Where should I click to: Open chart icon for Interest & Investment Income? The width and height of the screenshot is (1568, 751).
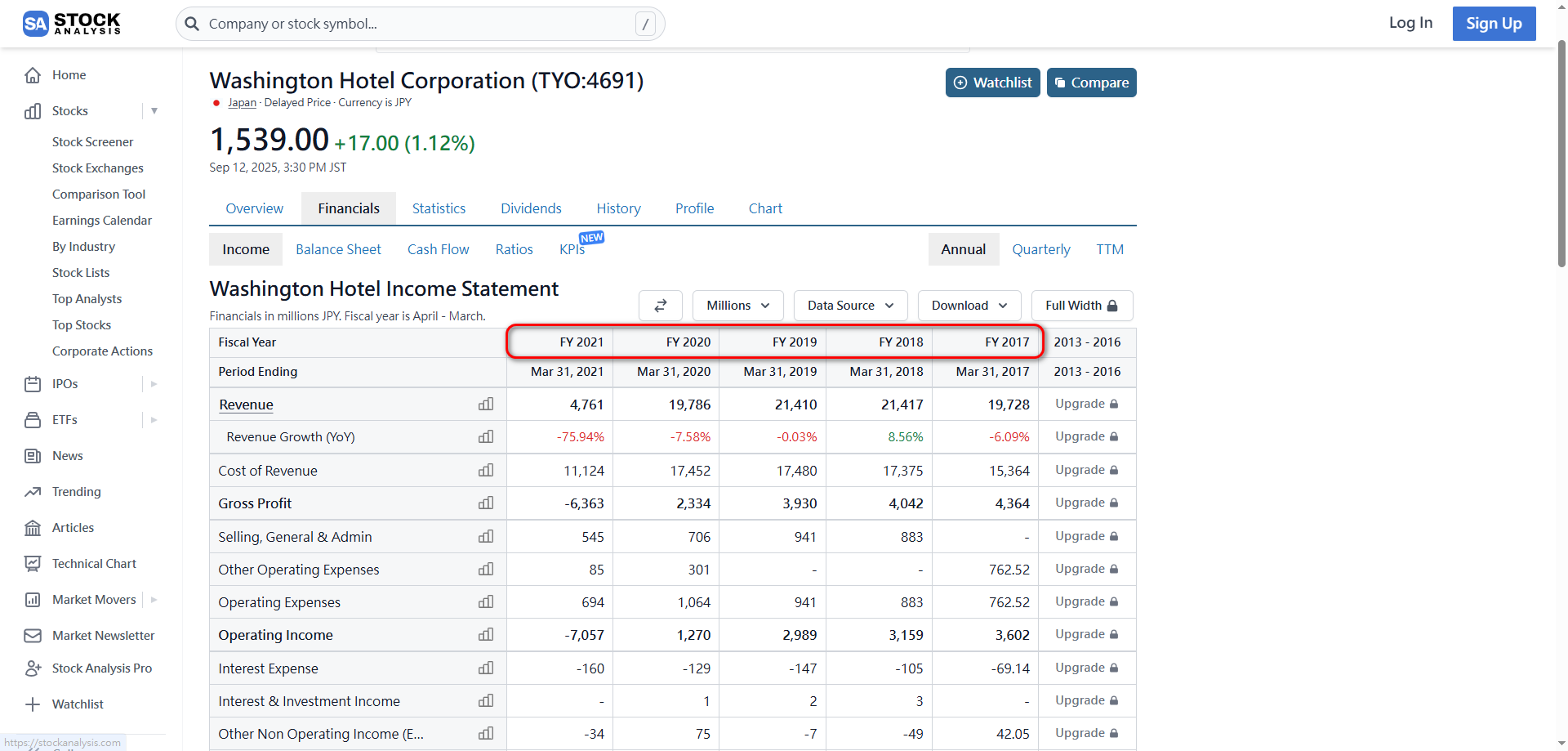tap(486, 700)
